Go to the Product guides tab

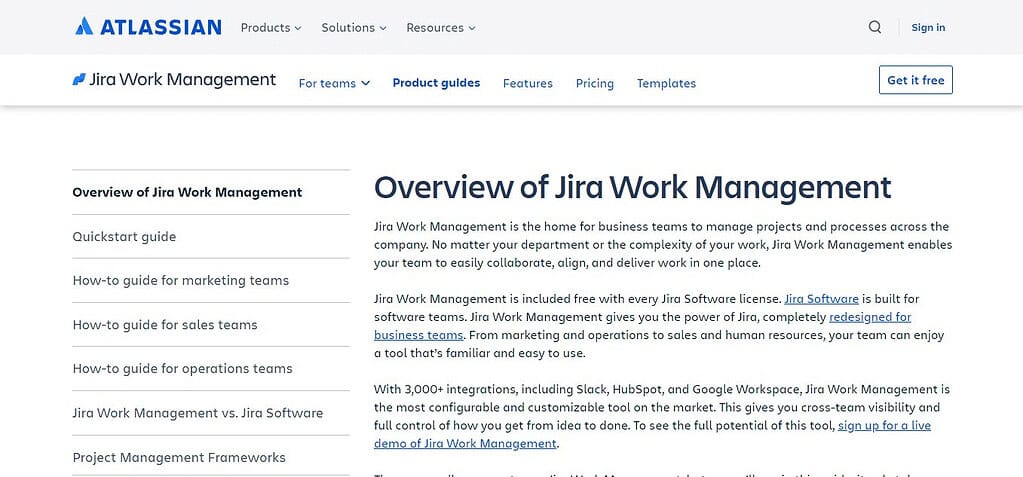(436, 83)
